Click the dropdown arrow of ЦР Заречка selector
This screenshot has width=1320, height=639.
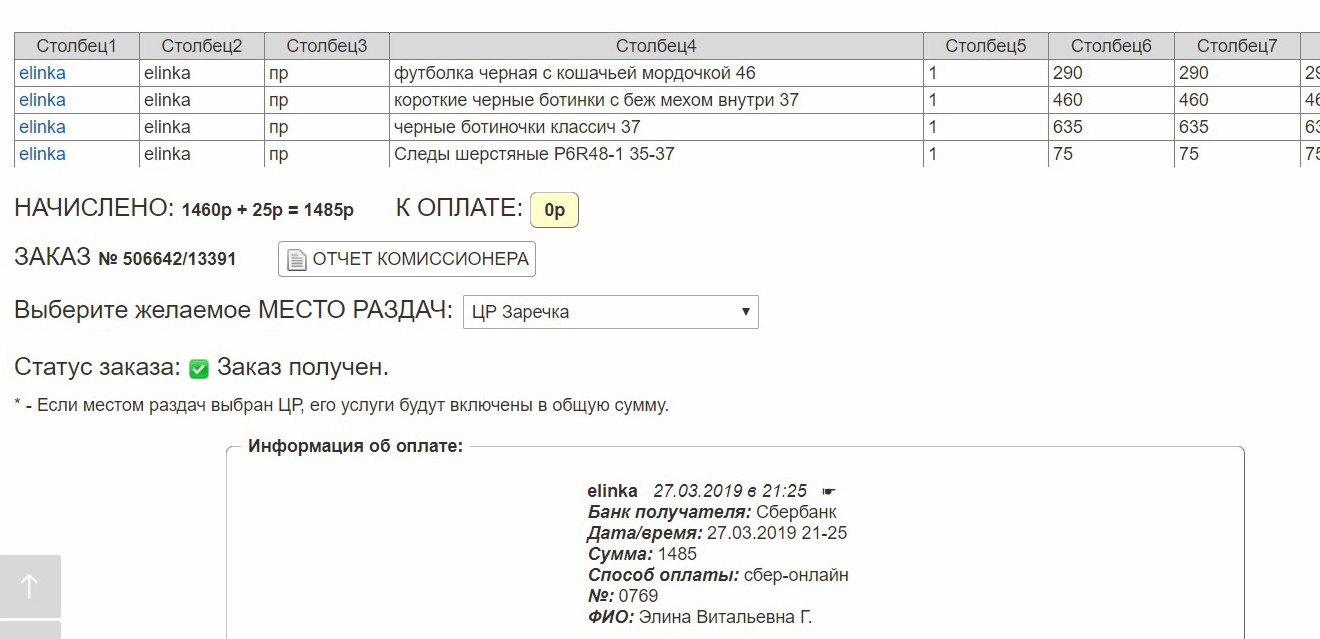click(745, 312)
